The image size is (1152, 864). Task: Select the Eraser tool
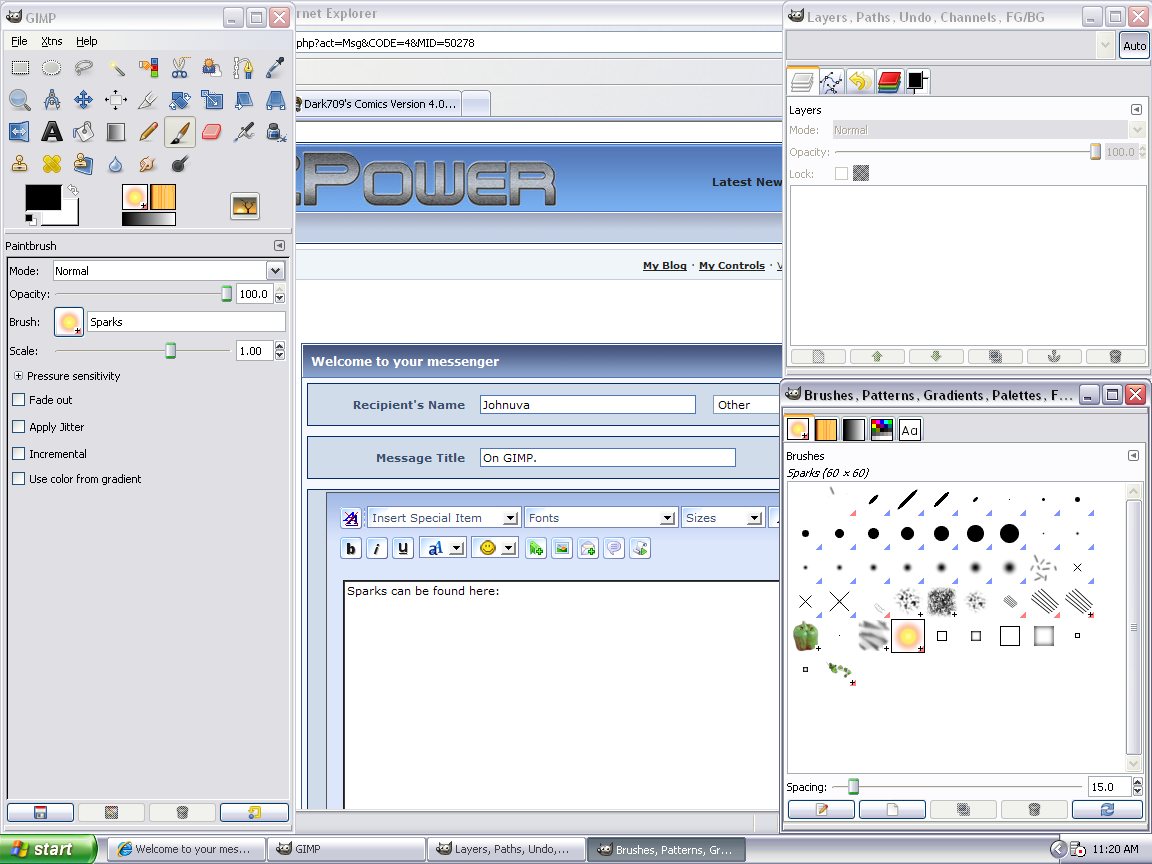[211, 131]
